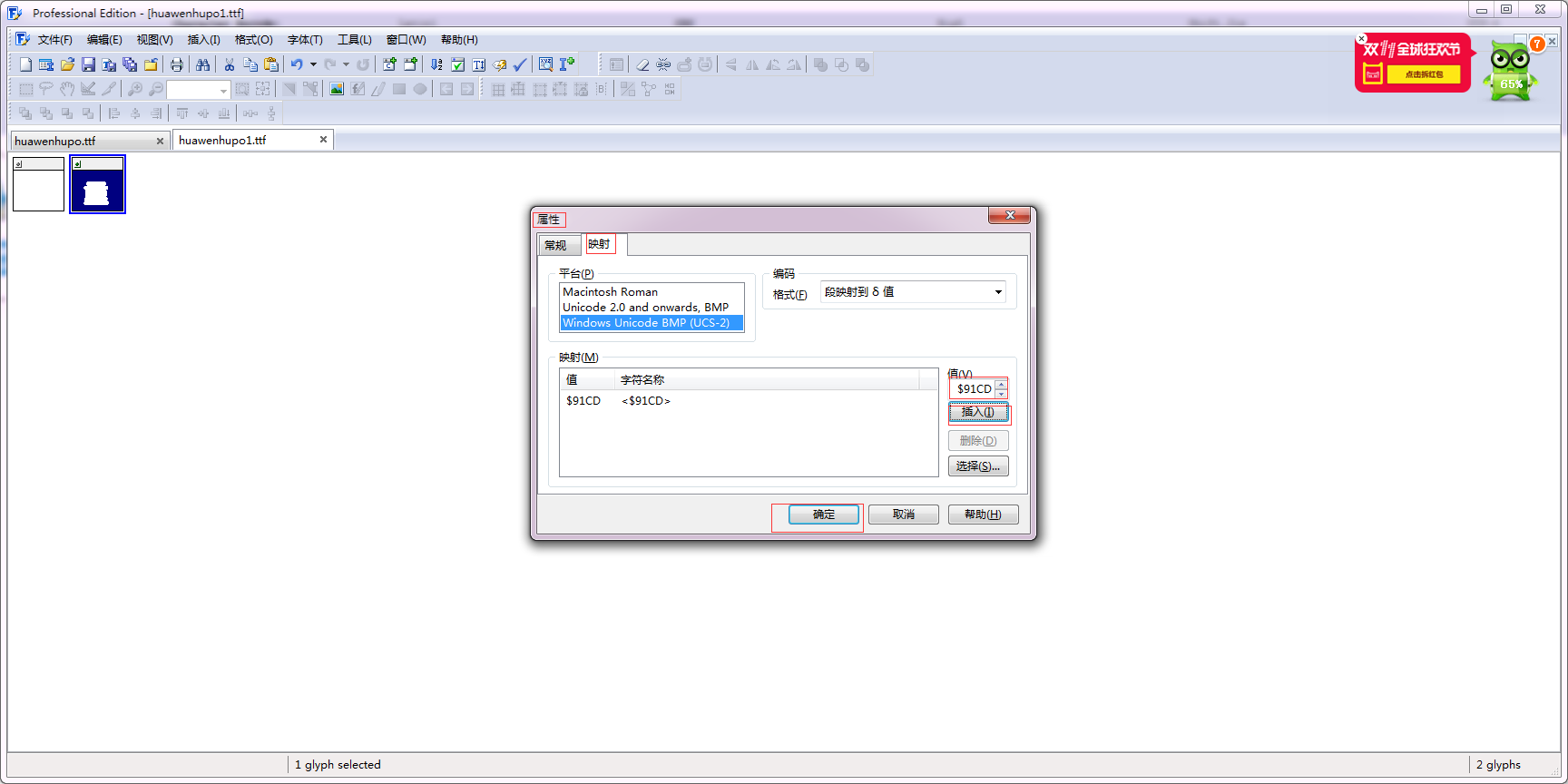
Task: Save the font using the floppy disk icon
Action: pos(88,64)
